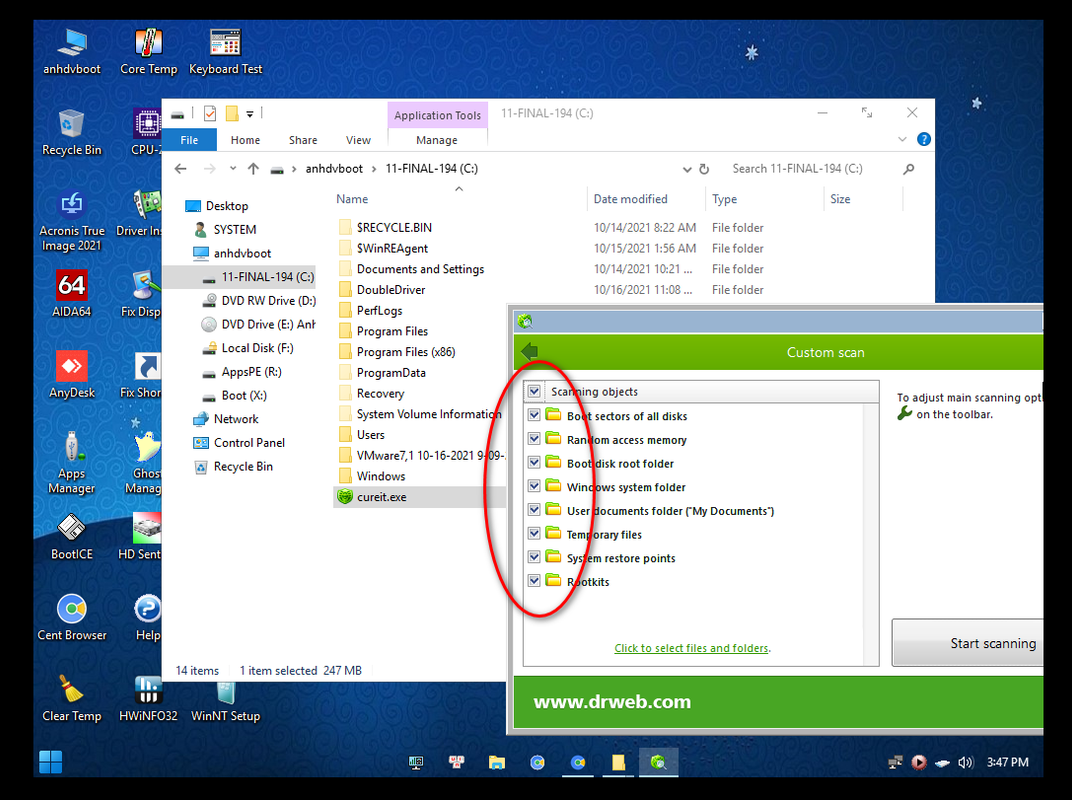The height and width of the screenshot is (800, 1072).
Task: Open Apps Manager desktop icon
Action: tap(72, 462)
